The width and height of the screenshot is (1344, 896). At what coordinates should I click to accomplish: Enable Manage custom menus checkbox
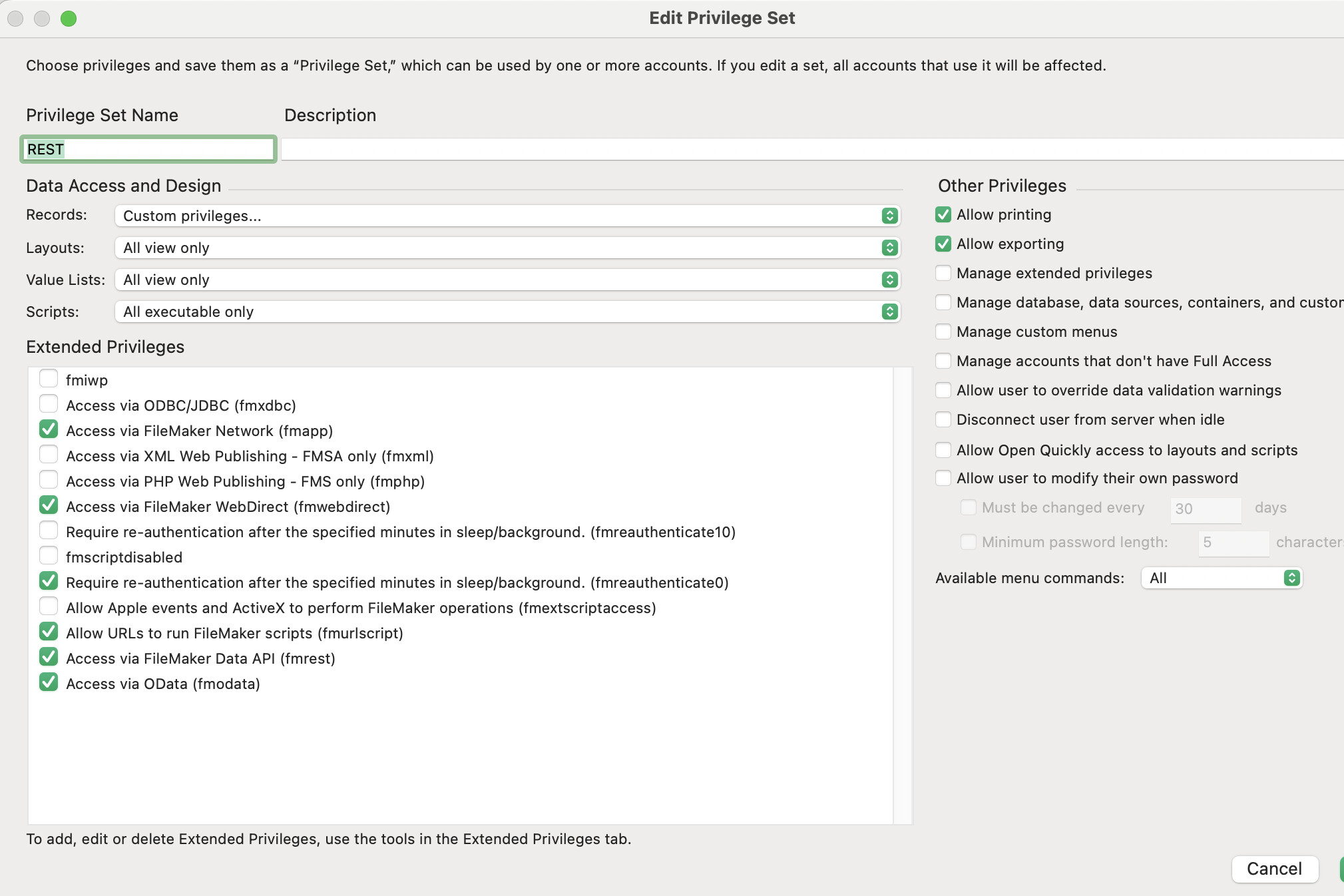(943, 332)
